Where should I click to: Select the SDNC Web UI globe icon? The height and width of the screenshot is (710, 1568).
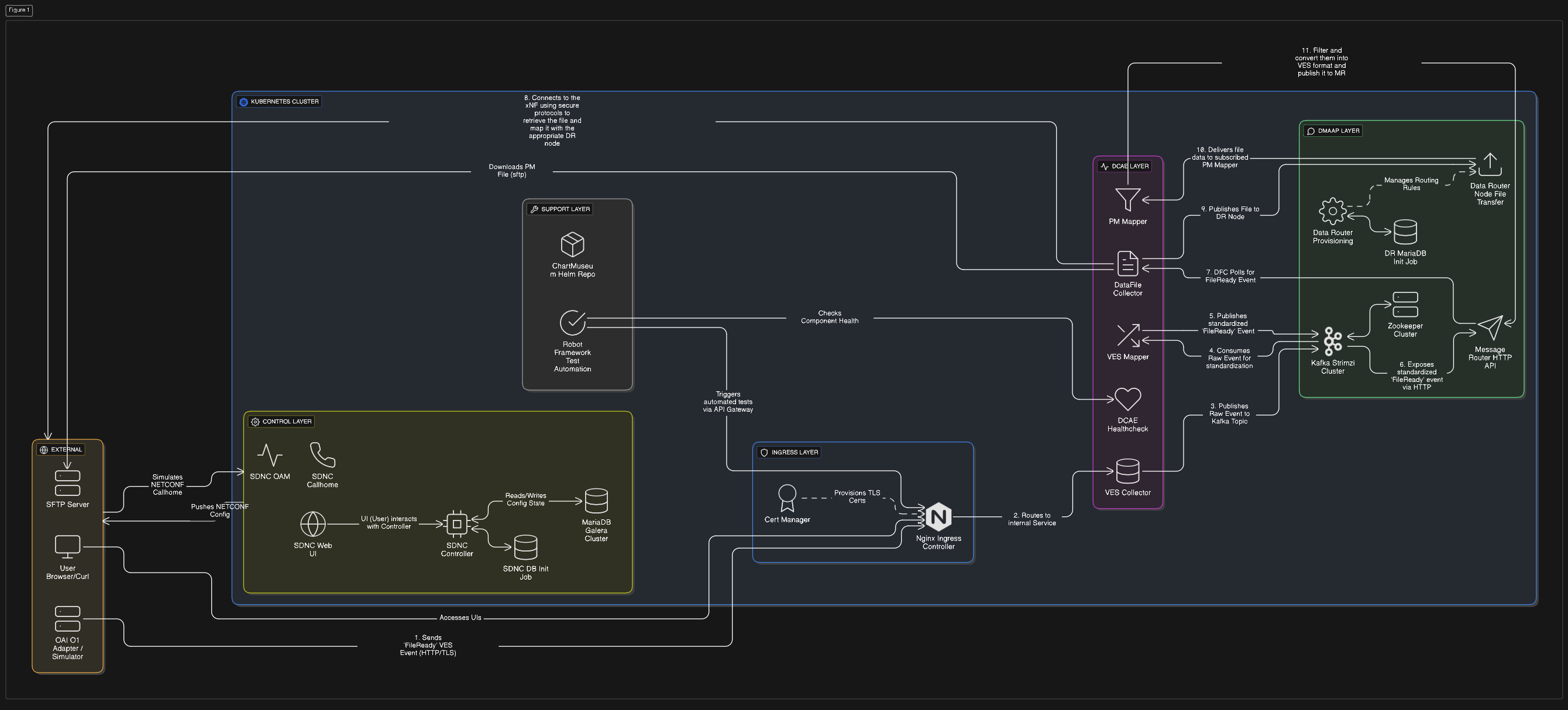coord(313,523)
